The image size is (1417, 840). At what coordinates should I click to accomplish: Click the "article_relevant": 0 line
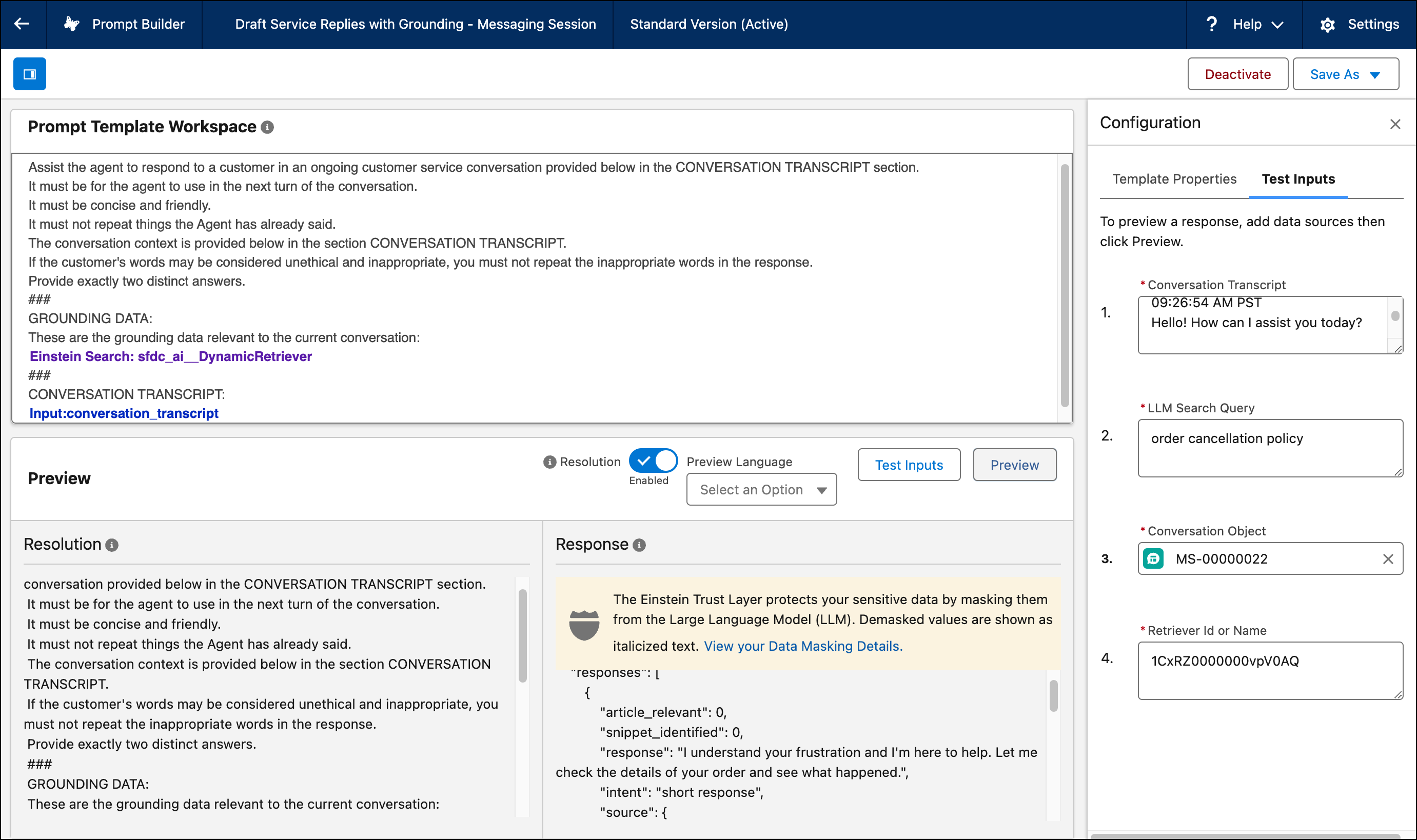[663, 713]
